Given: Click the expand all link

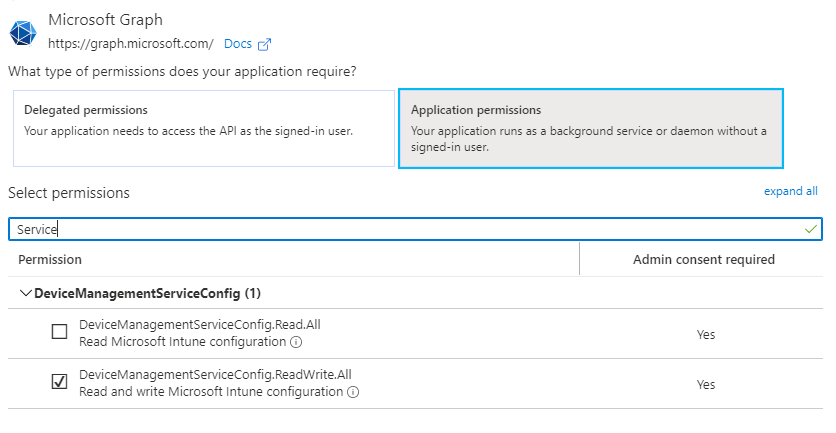Looking at the screenshot, I should tap(791, 191).
